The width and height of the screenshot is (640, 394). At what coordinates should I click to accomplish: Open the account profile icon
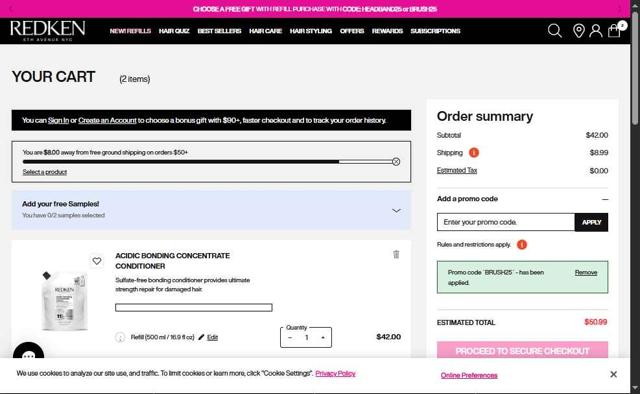pyautogui.click(x=596, y=31)
